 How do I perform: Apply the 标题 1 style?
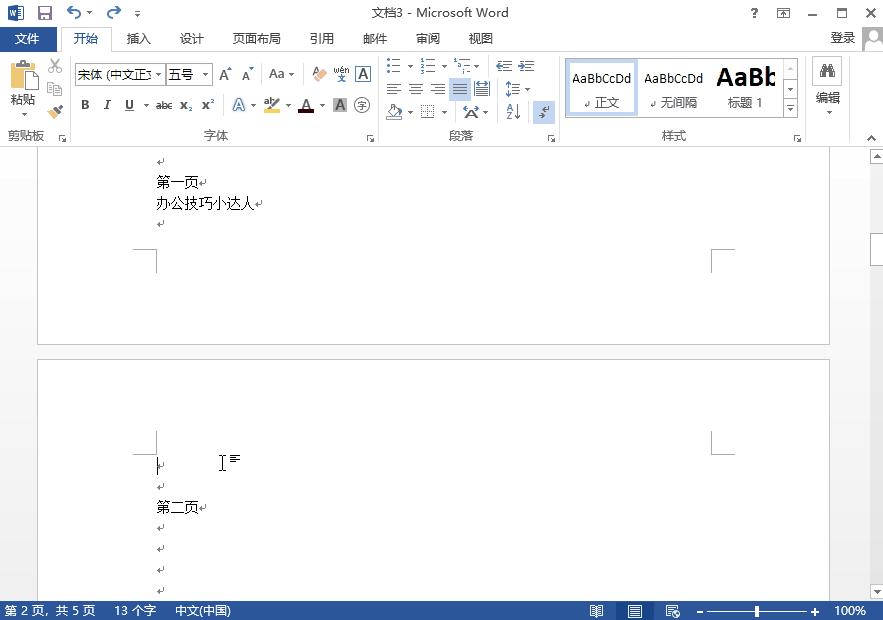point(746,86)
